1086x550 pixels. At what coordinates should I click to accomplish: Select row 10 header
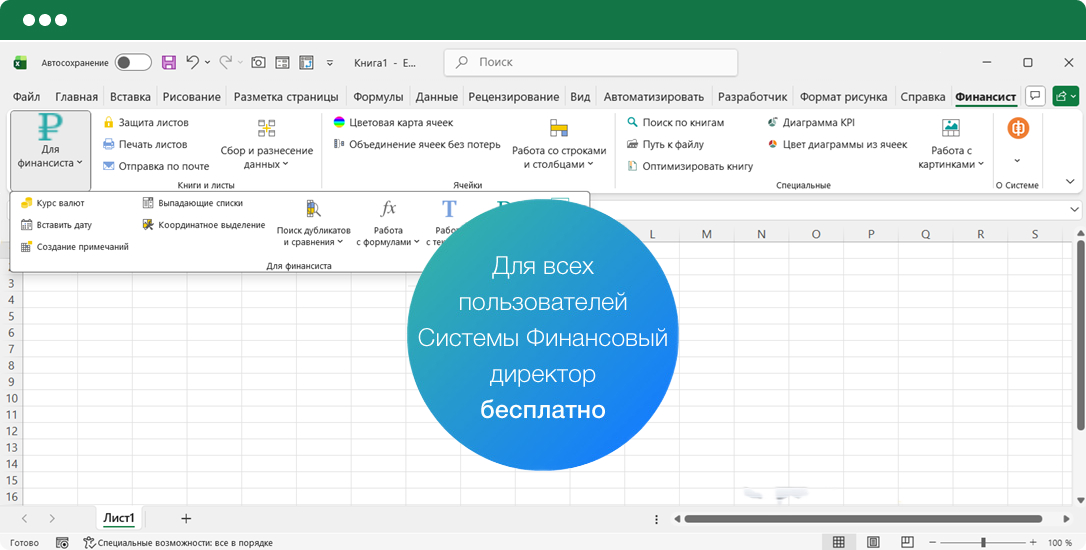tap(12, 398)
